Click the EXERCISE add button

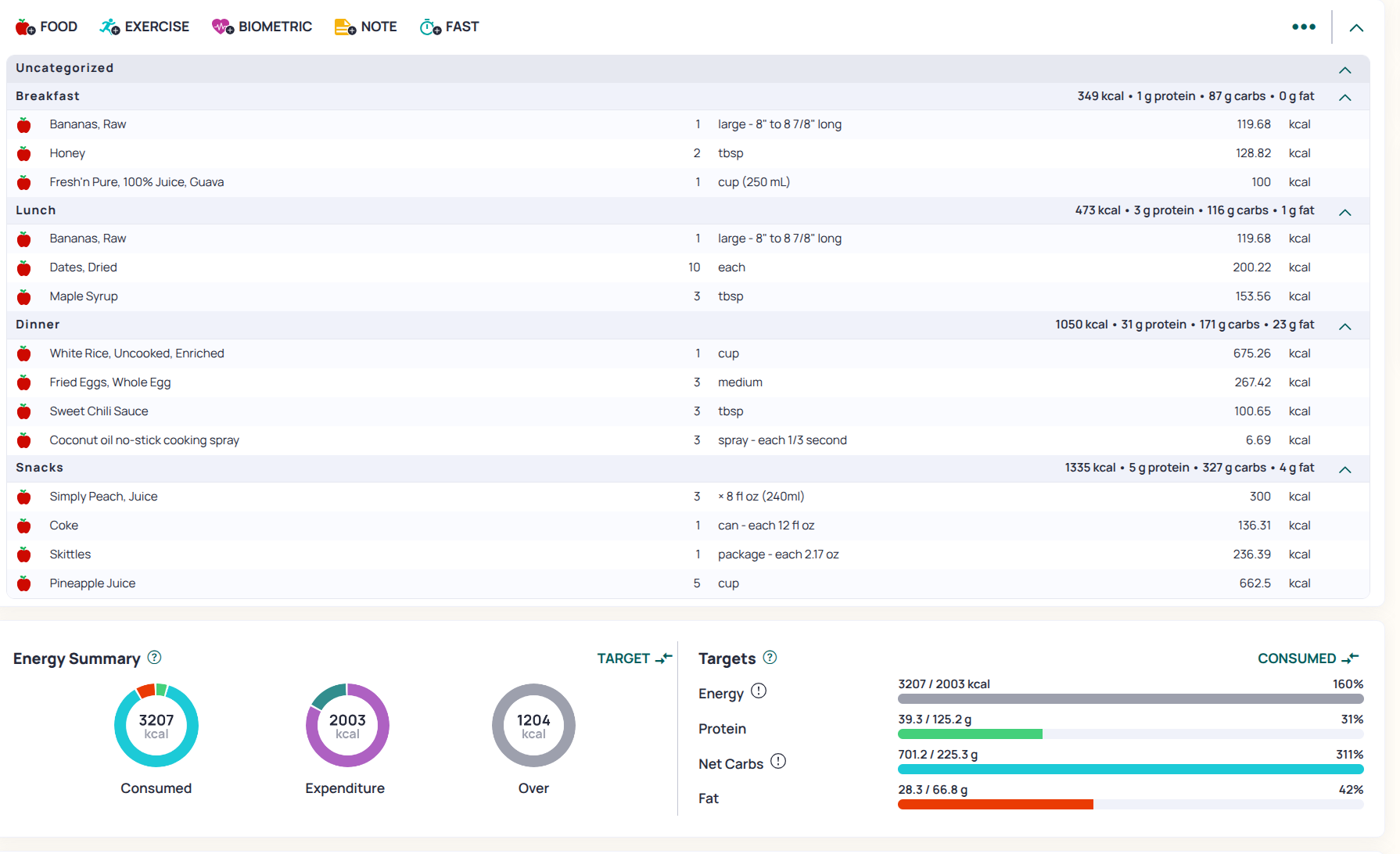click(x=145, y=27)
